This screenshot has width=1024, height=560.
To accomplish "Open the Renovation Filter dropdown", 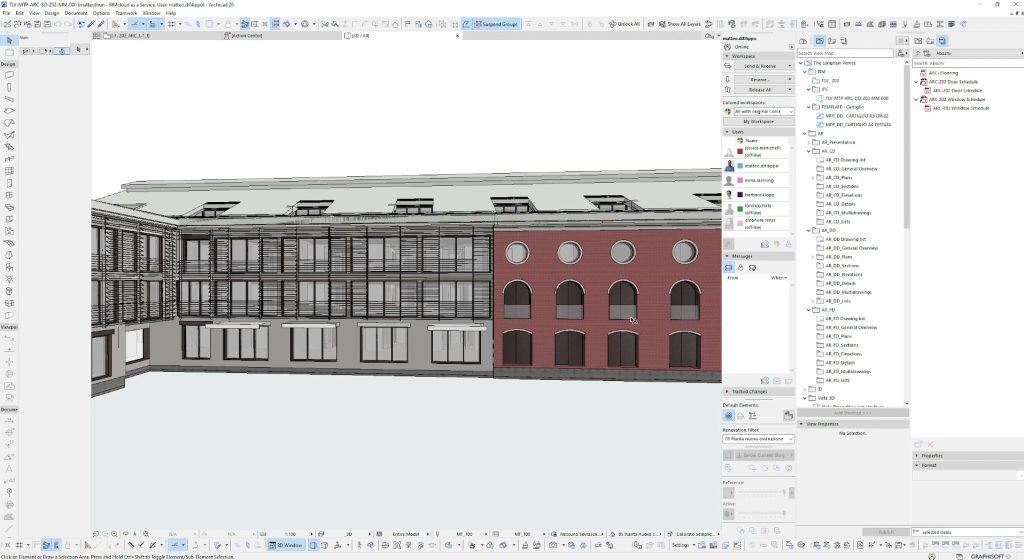I will click(757, 438).
